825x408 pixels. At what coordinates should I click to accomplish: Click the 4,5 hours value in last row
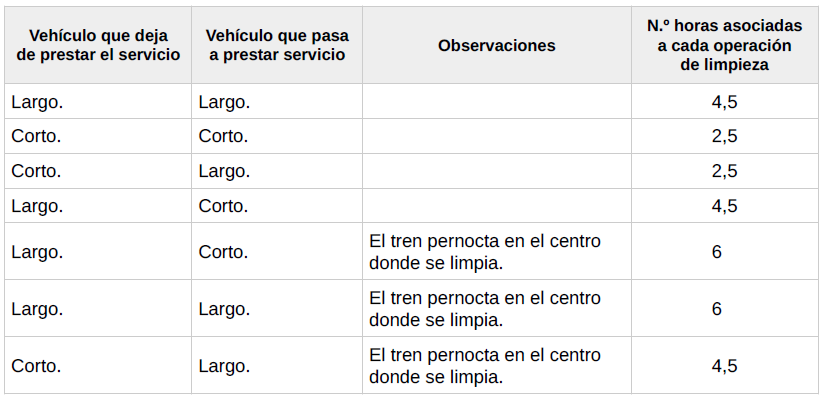[x=724, y=366]
